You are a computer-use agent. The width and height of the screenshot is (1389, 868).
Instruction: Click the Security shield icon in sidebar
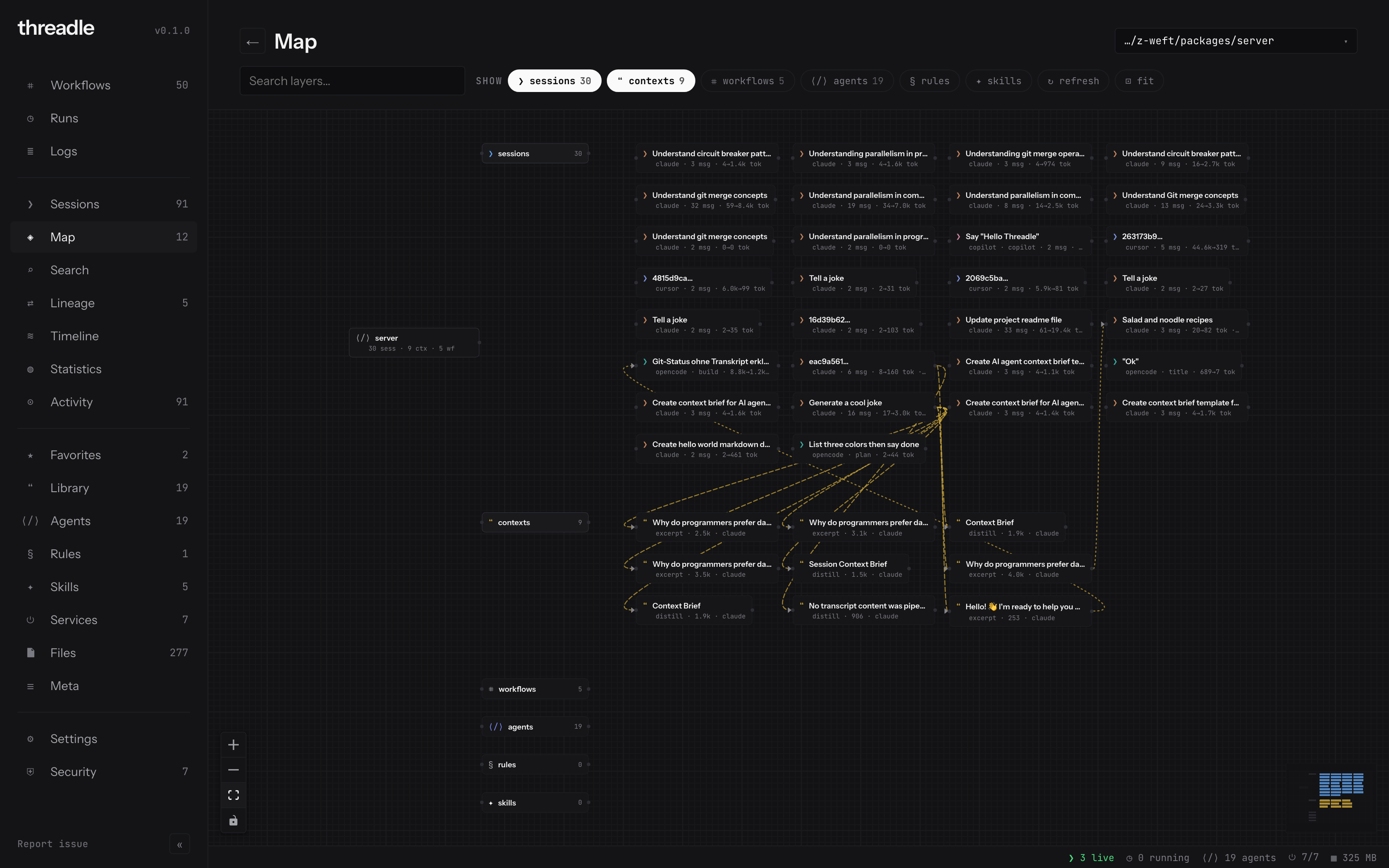coord(30,772)
